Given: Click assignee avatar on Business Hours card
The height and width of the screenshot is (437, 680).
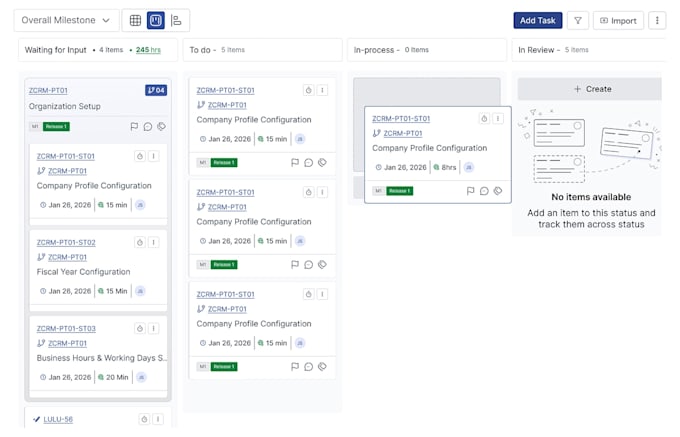Looking at the screenshot, I should tap(141, 377).
